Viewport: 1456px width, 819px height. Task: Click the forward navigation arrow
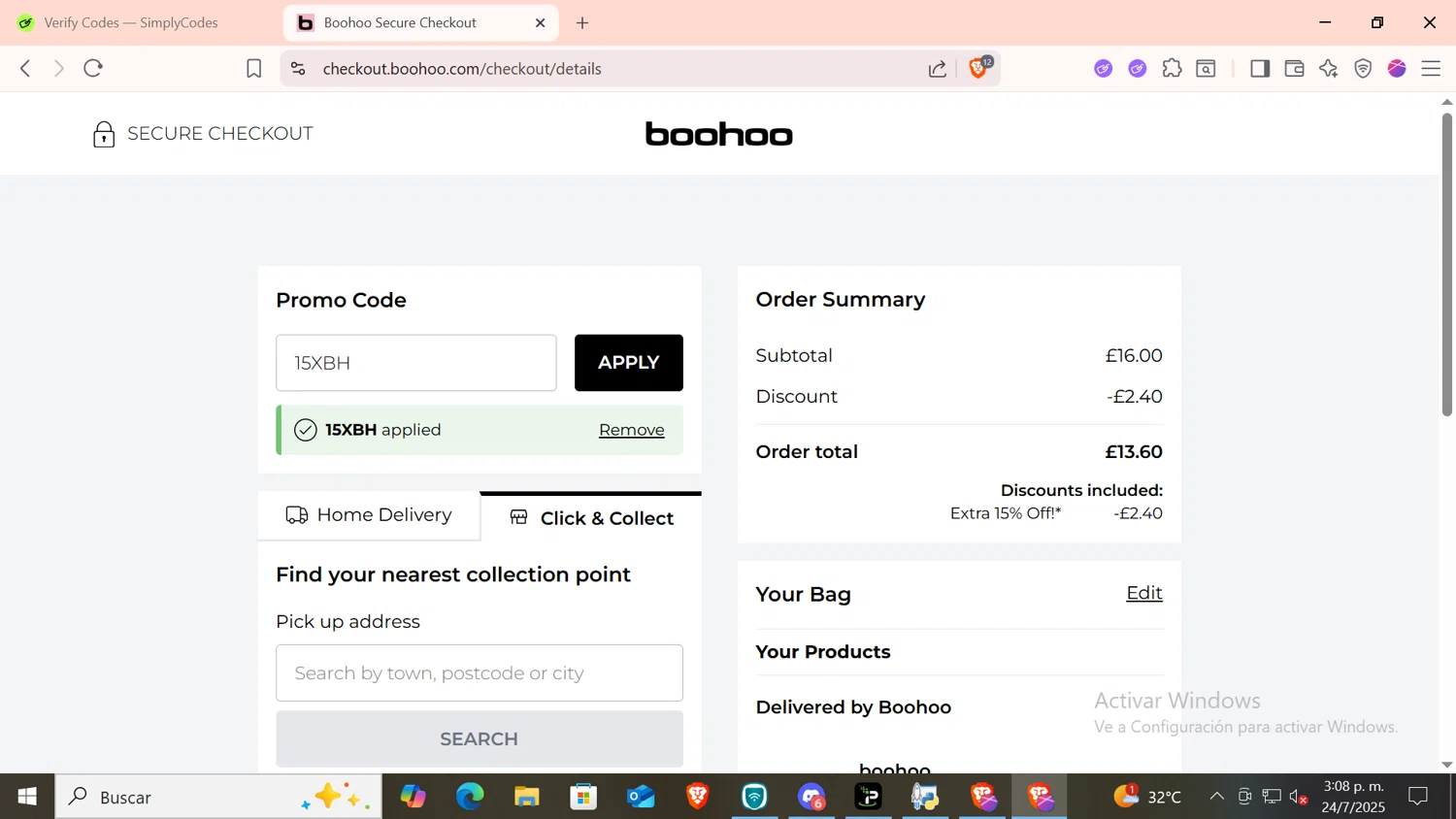[59, 68]
